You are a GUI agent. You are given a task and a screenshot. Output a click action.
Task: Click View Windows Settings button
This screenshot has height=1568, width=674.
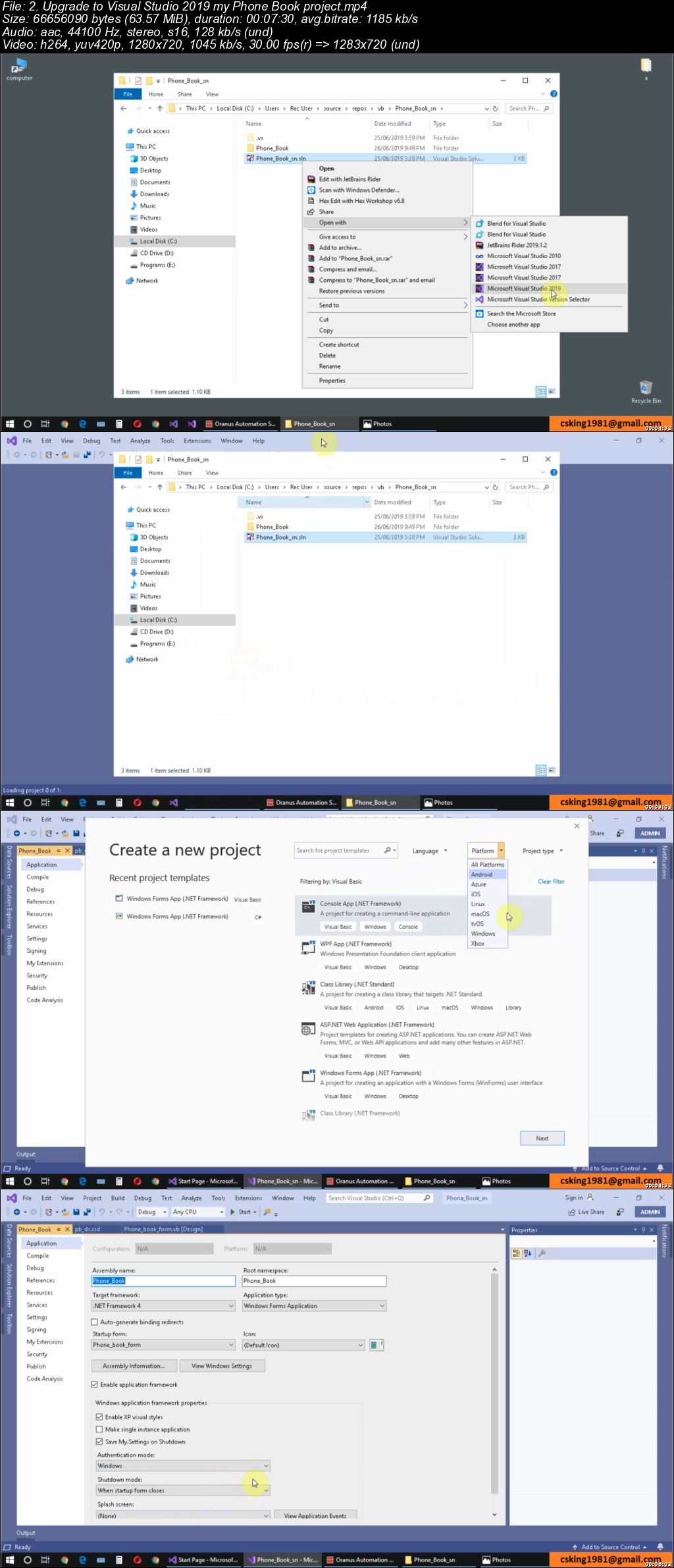[222, 1366]
